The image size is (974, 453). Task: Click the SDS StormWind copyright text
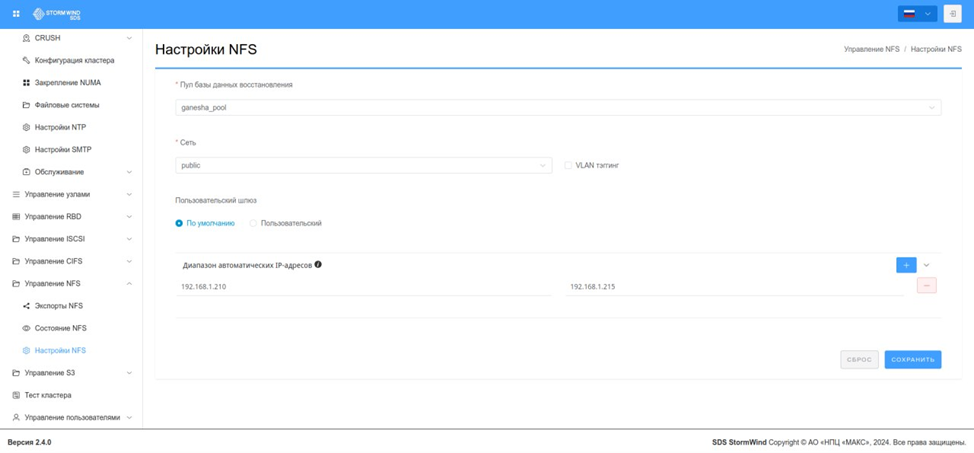[839, 442]
